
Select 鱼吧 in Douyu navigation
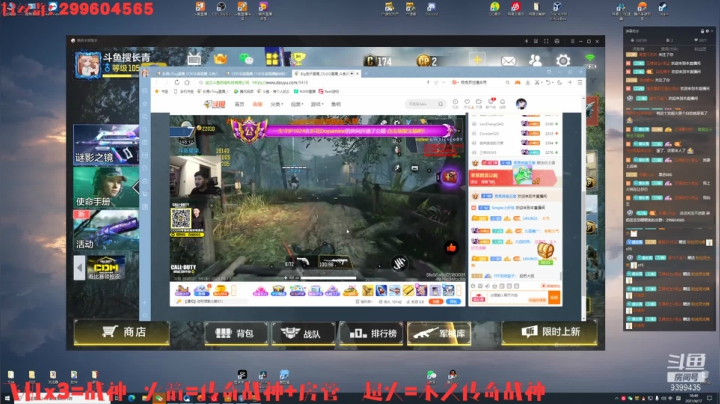click(336, 104)
